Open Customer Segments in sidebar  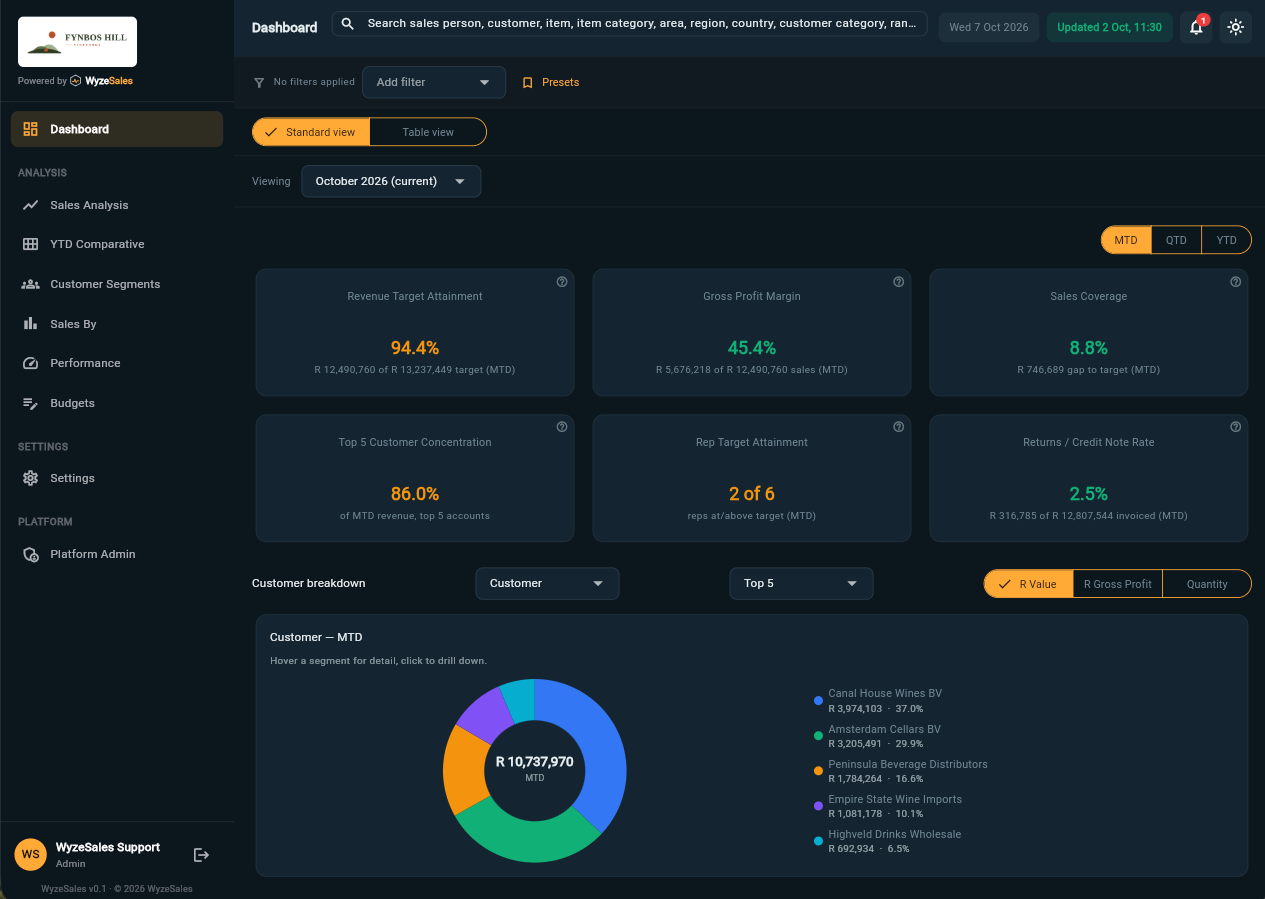117,284
